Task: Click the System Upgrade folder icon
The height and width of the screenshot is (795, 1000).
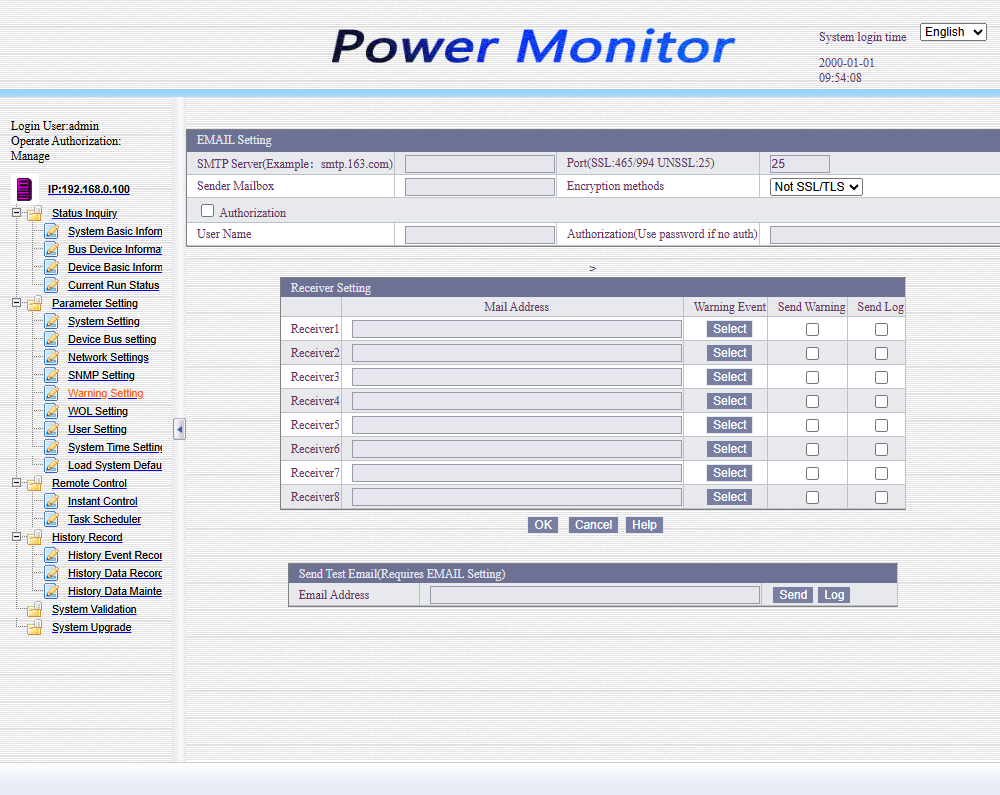Action: click(35, 627)
